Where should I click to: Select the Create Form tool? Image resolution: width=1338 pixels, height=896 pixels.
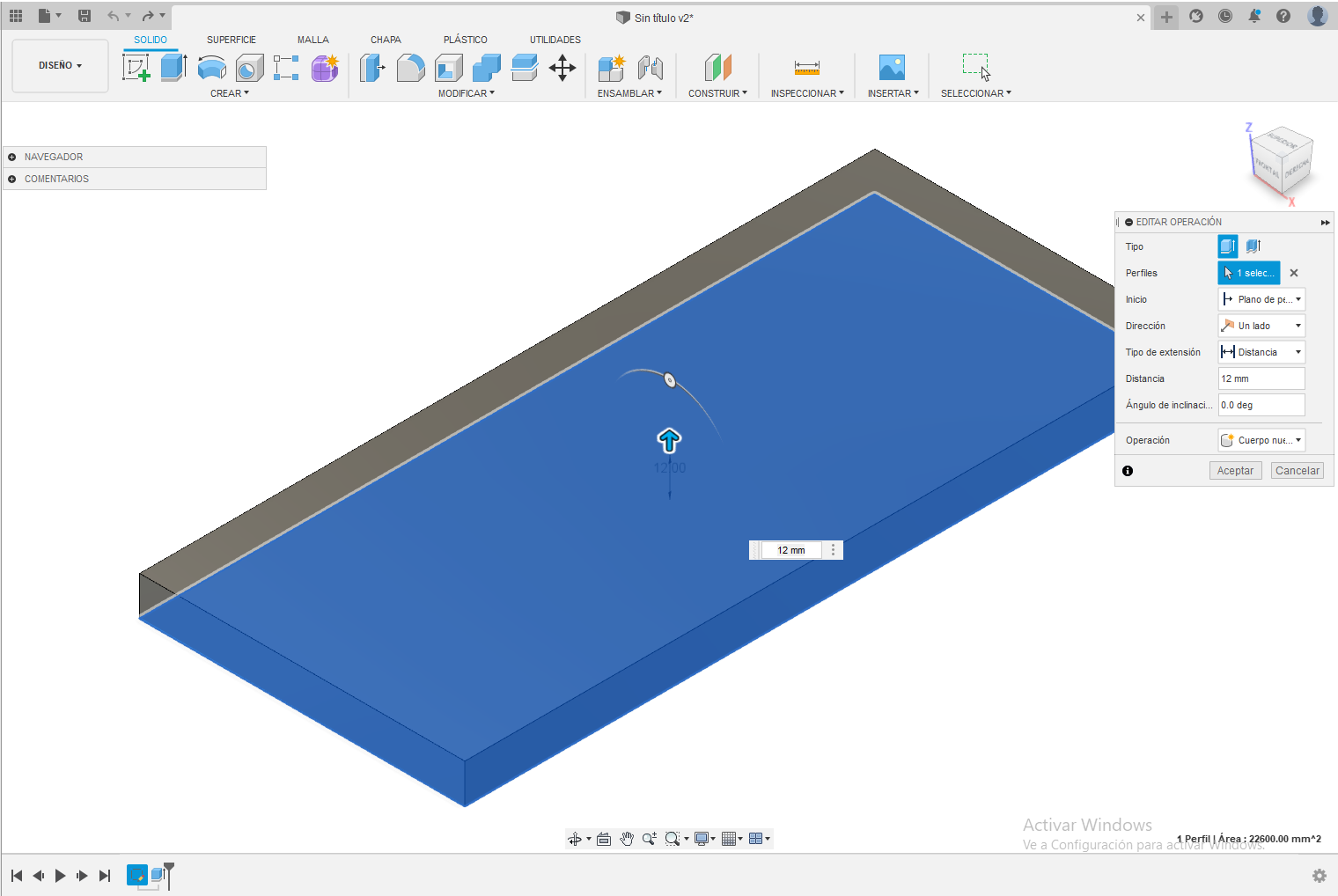pos(325,68)
